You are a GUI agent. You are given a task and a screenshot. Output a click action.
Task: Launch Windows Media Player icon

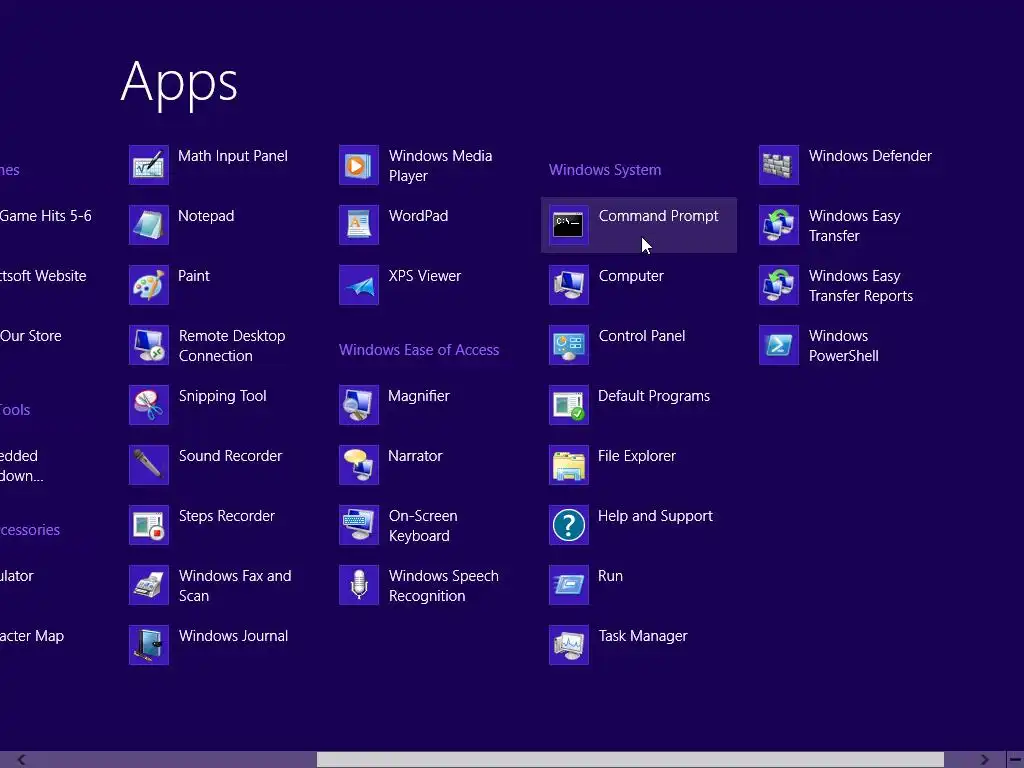359,165
